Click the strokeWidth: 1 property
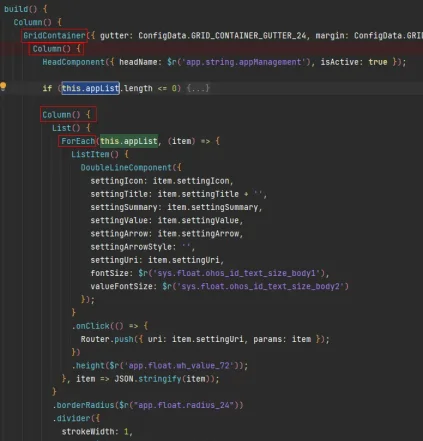 point(97,432)
